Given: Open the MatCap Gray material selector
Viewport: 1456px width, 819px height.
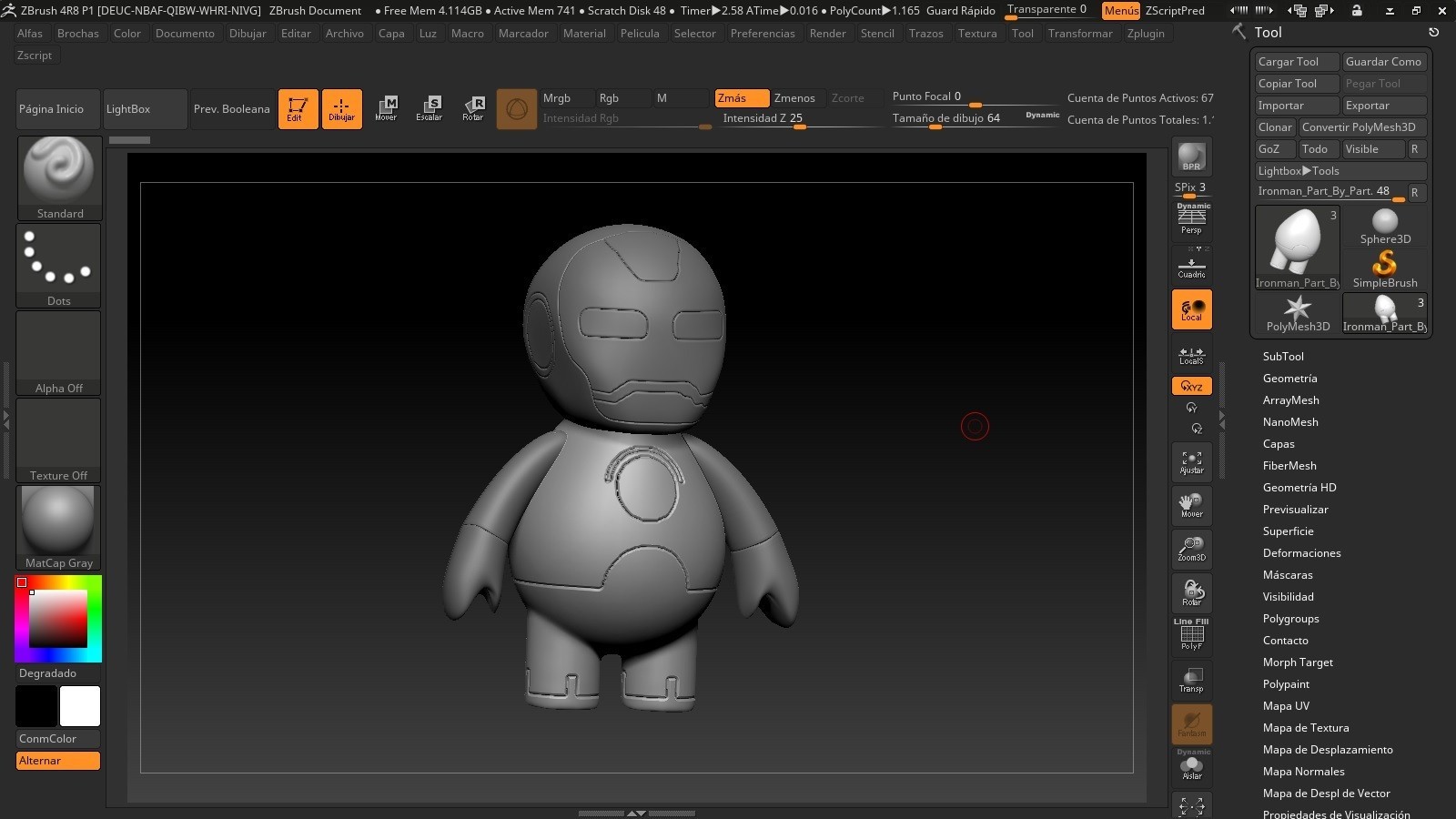Looking at the screenshot, I should [x=59, y=528].
